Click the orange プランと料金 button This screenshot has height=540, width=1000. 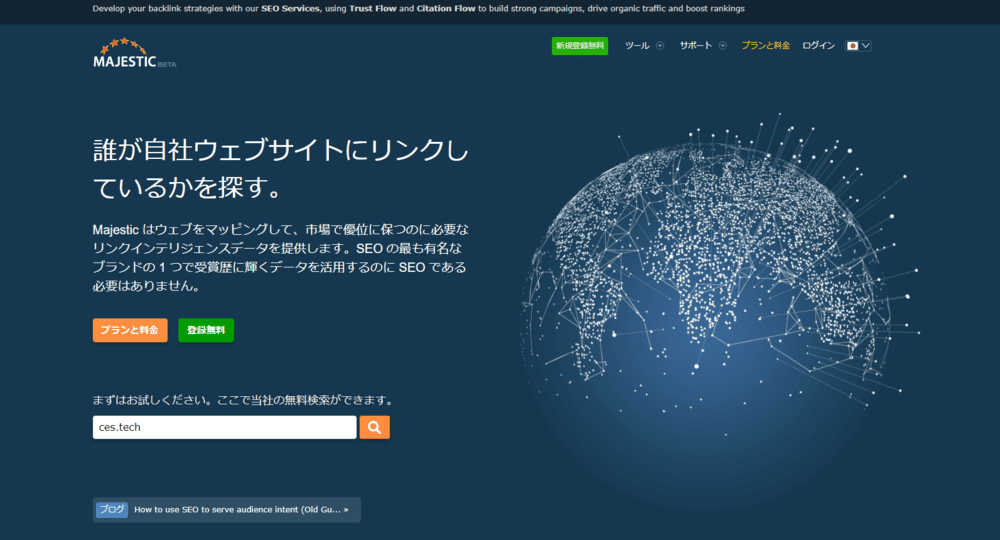pos(130,330)
